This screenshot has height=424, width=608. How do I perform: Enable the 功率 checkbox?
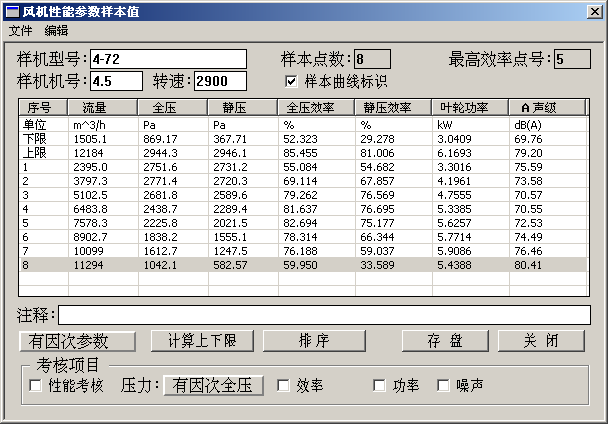(380, 385)
